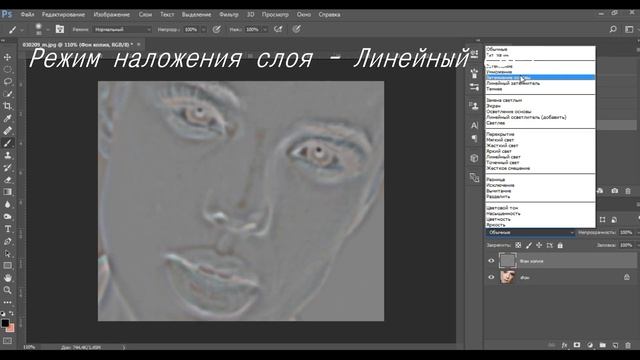Select the Brush tool in toolbox
Screen dimensions: 640x360
[x=7, y=143]
